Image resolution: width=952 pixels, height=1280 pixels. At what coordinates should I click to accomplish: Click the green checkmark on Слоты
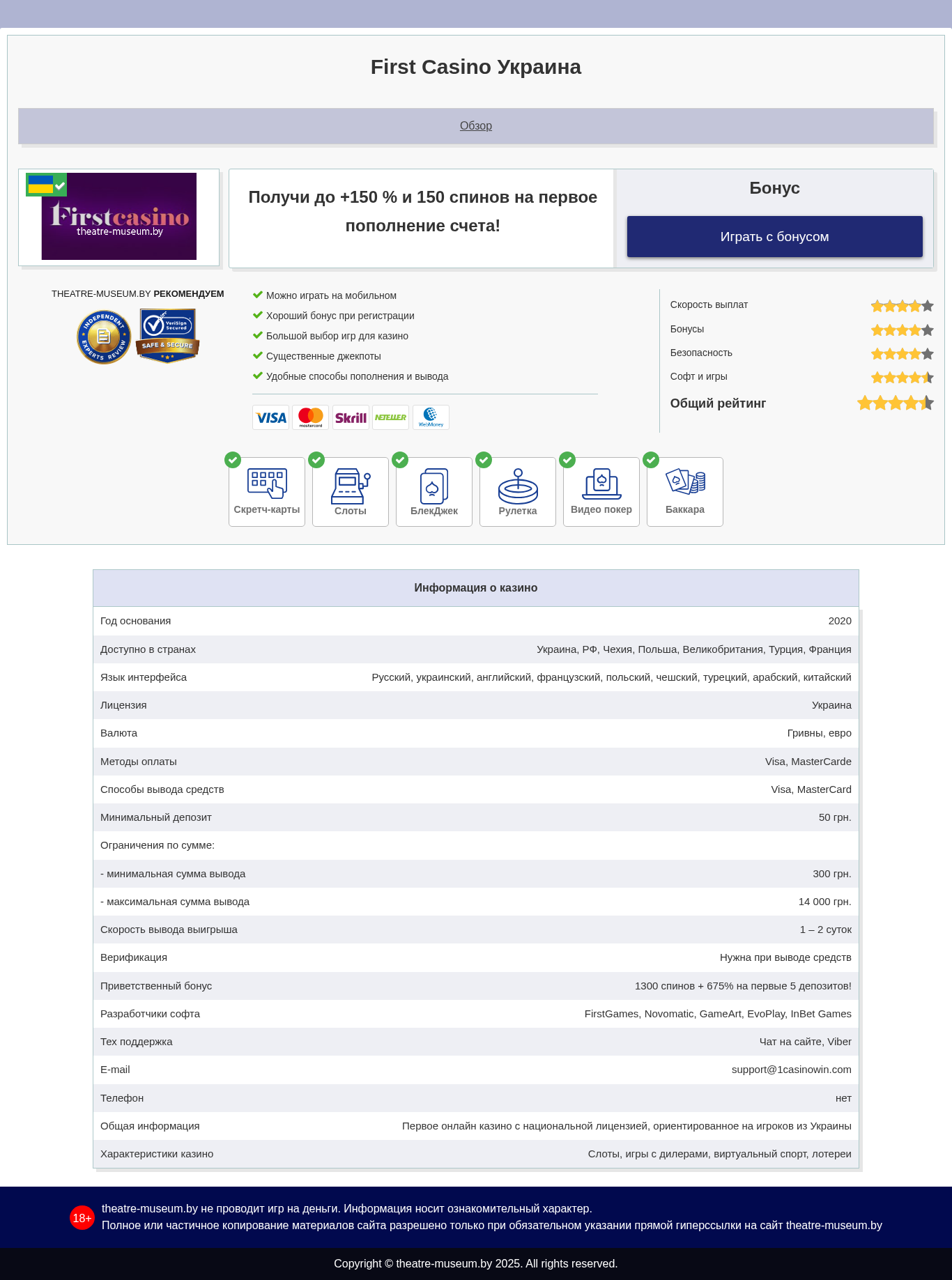pos(316,460)
